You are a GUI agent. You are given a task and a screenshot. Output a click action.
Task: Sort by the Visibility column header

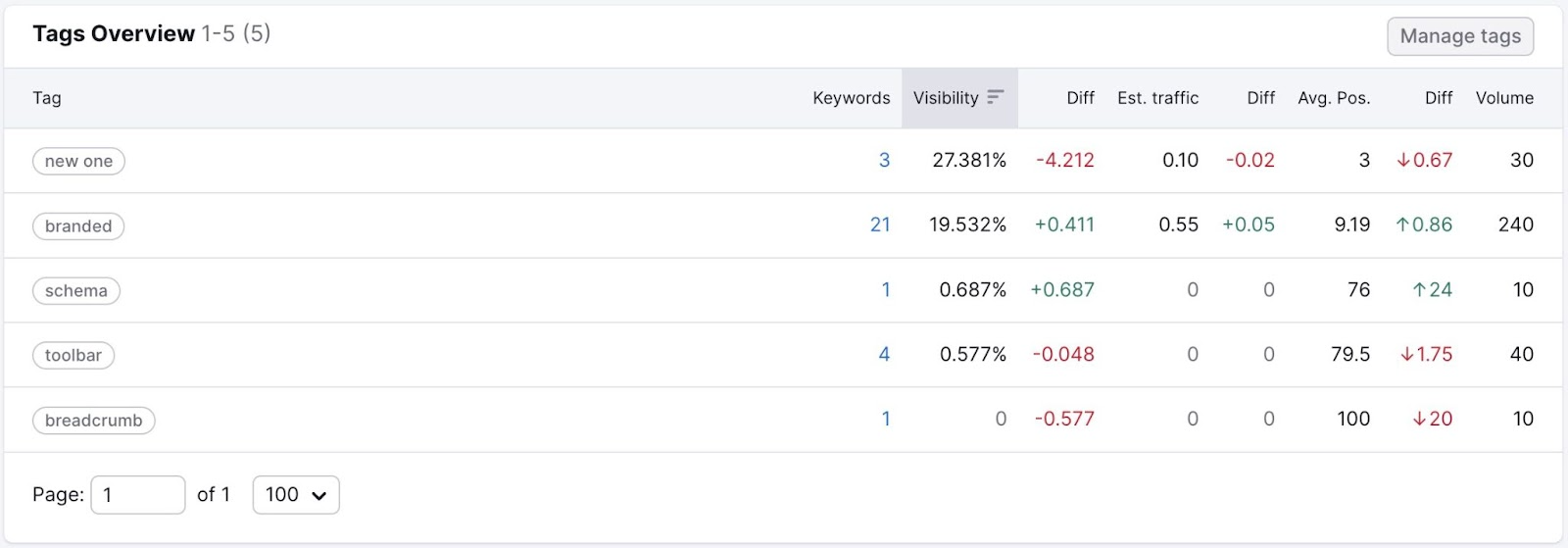pyautogui.click(x=946, y=98)
